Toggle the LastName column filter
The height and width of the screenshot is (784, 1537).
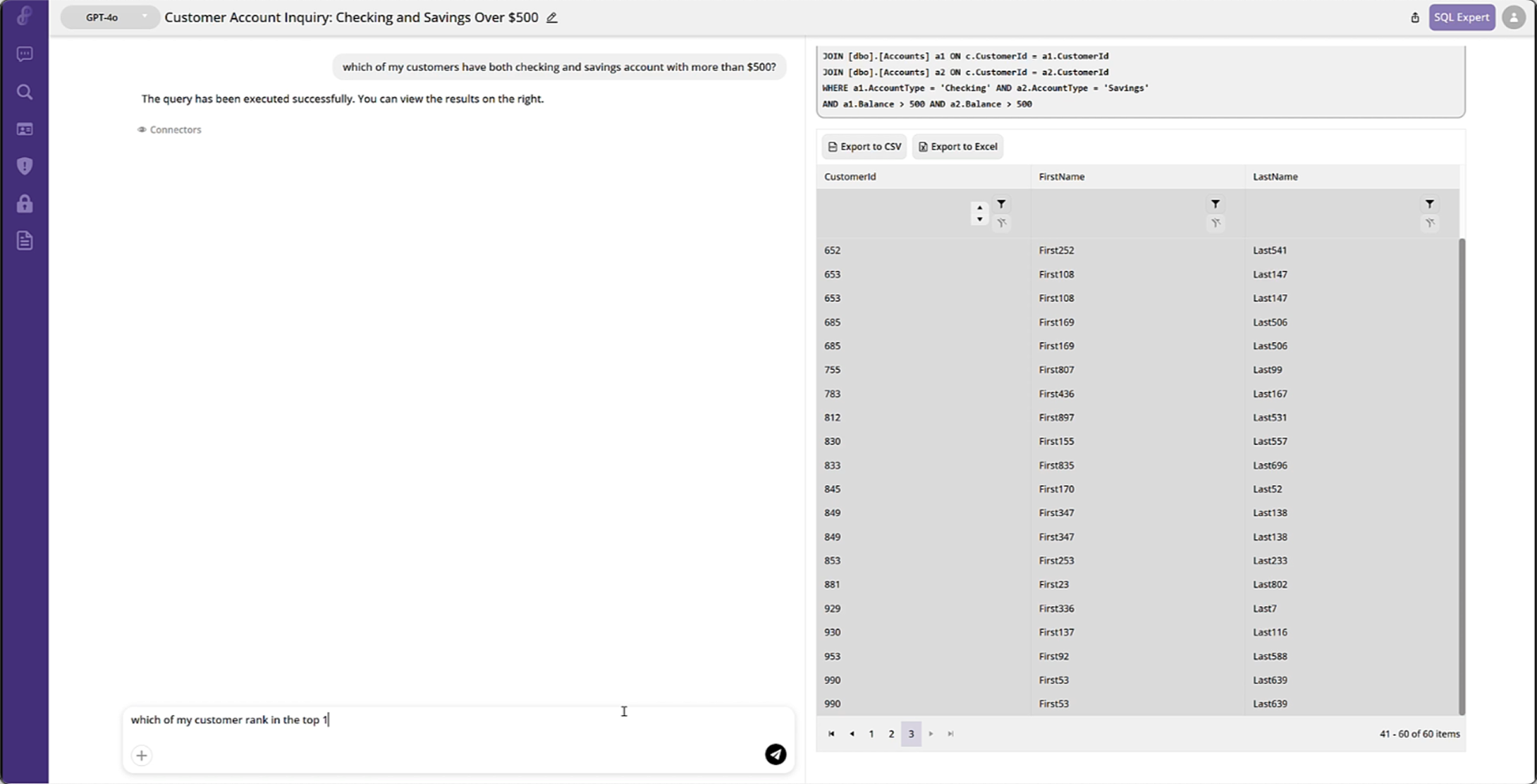[1429, 204]
